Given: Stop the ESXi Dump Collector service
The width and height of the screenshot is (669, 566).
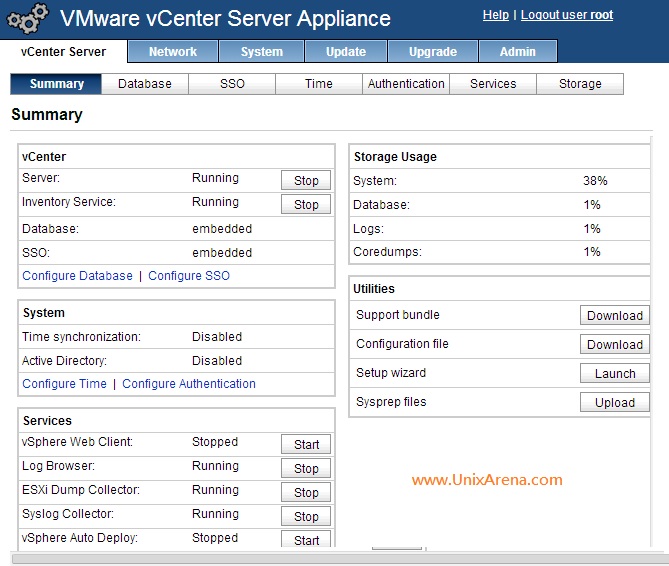Looking at the screenshot, I should (x=306, y=492).
